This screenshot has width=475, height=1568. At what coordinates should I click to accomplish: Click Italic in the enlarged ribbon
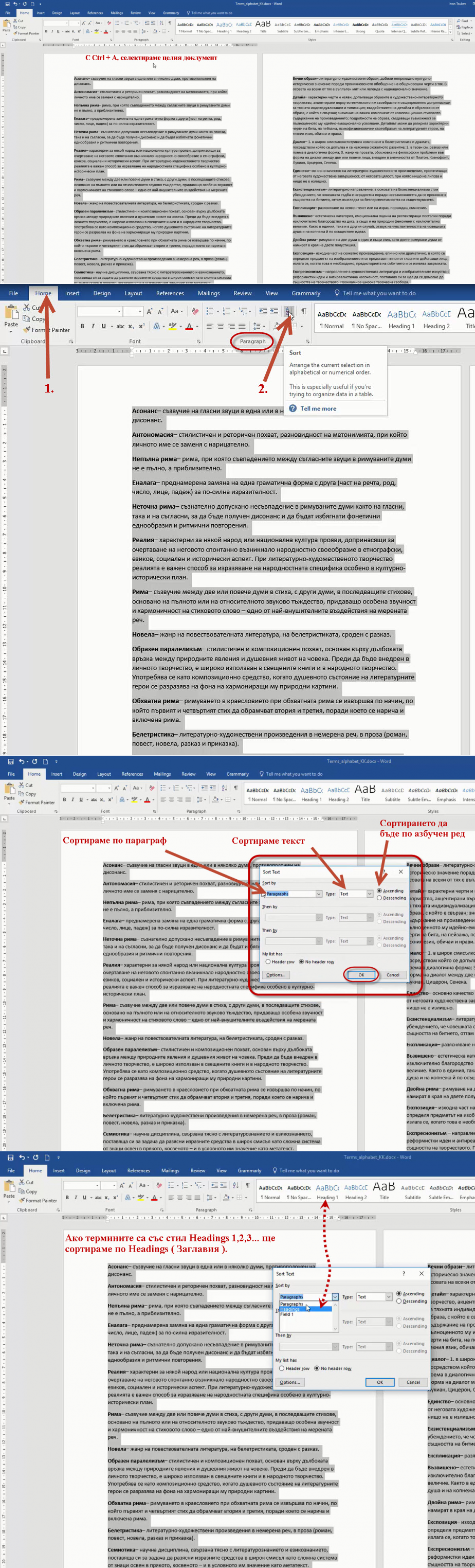[93, 326]
